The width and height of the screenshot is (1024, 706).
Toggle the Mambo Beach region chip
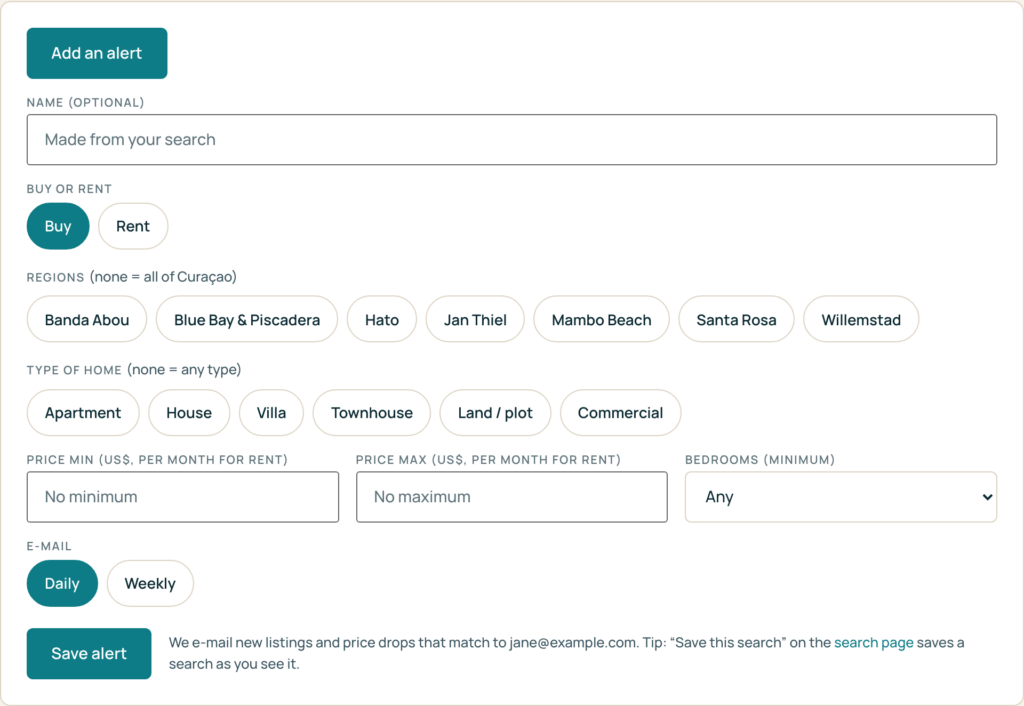(601, 319)
